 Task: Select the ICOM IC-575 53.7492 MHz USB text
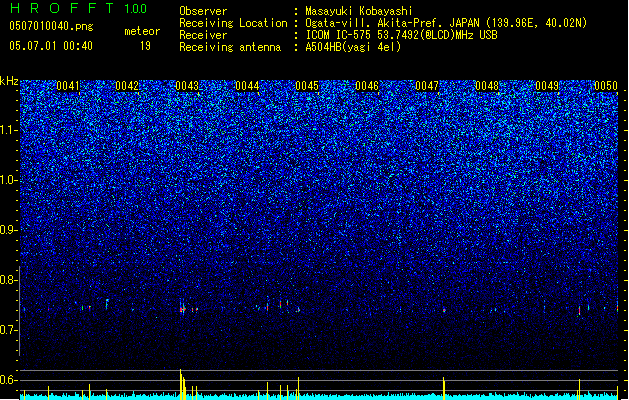coord(402,35)
